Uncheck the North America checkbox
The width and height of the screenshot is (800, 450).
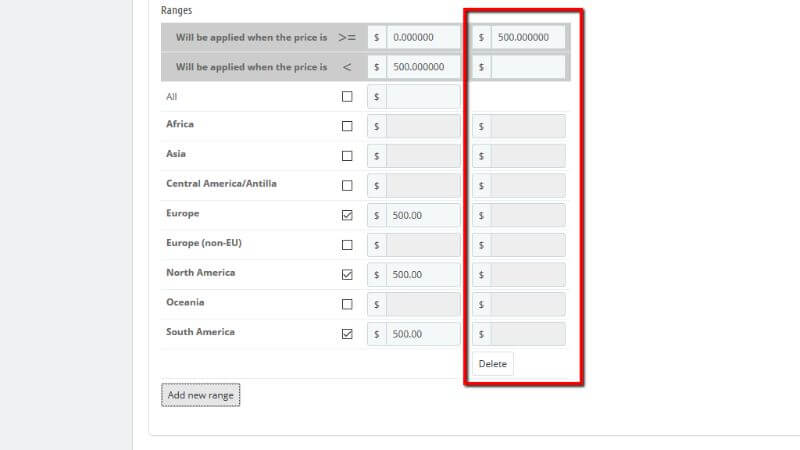(x=347, y=274)
